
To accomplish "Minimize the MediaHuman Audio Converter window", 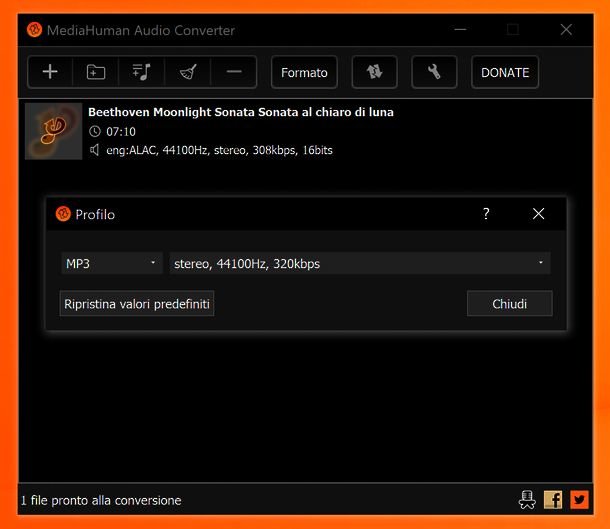I will [460, 30].
